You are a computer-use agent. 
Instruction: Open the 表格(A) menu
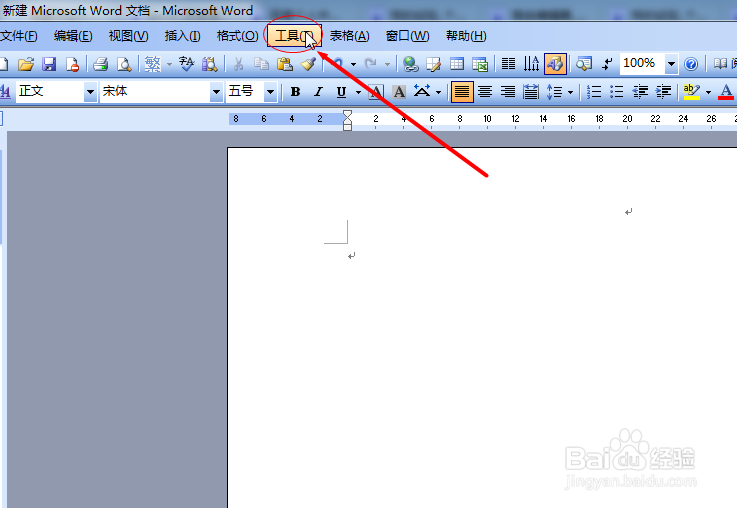[349, 36]
